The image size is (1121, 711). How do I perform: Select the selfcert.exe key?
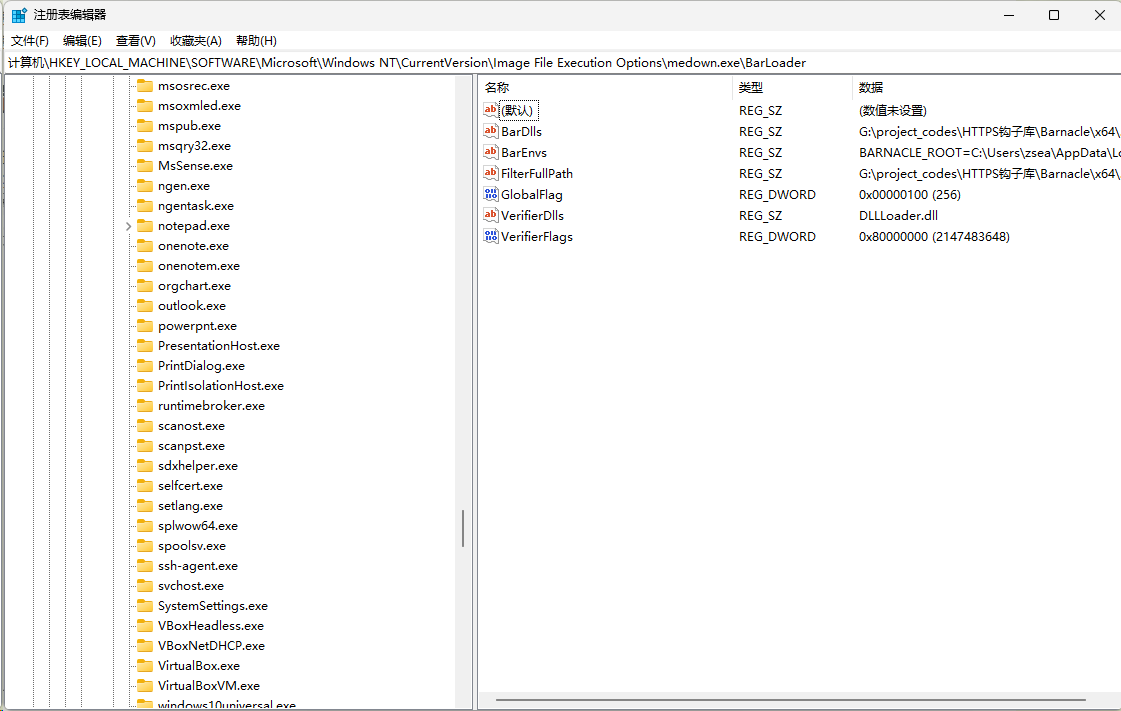coord(190,486)
